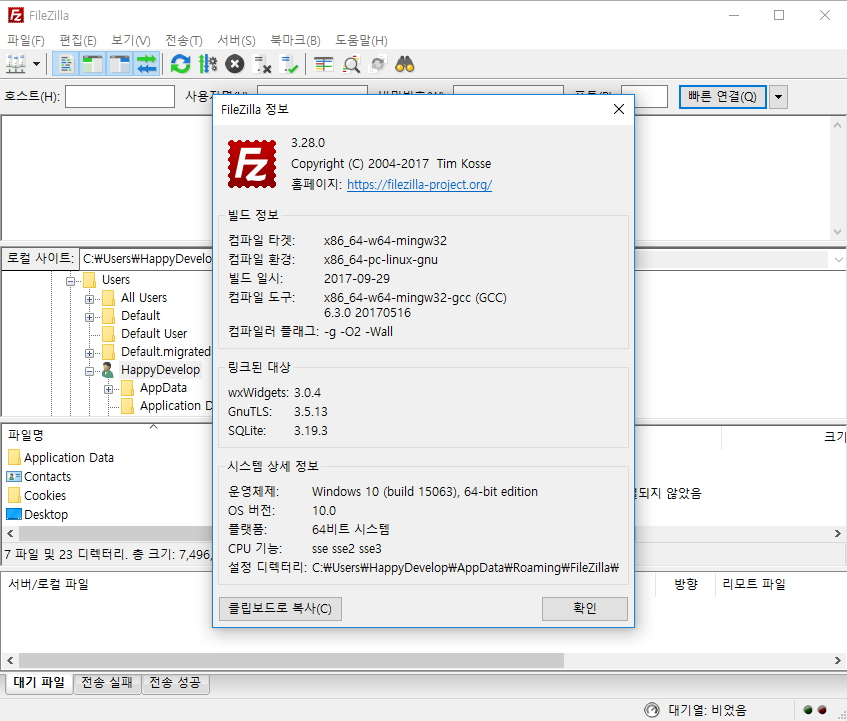Open the filezilla-project.org homepage link
The height and width of the screenshot is (721, 847).
419,185
